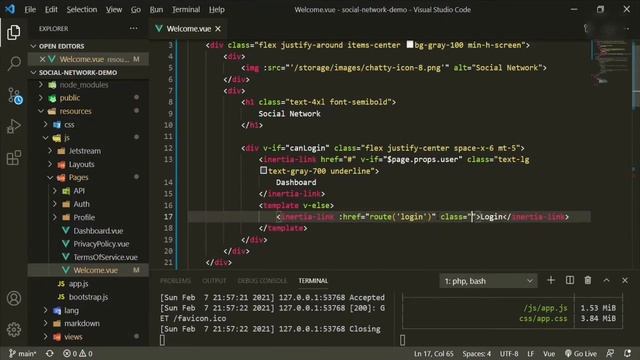The height and width of the screenshot is (360, 640).
Task: Switch to the Problems panel tab
Action: click(x=175, y=281)
